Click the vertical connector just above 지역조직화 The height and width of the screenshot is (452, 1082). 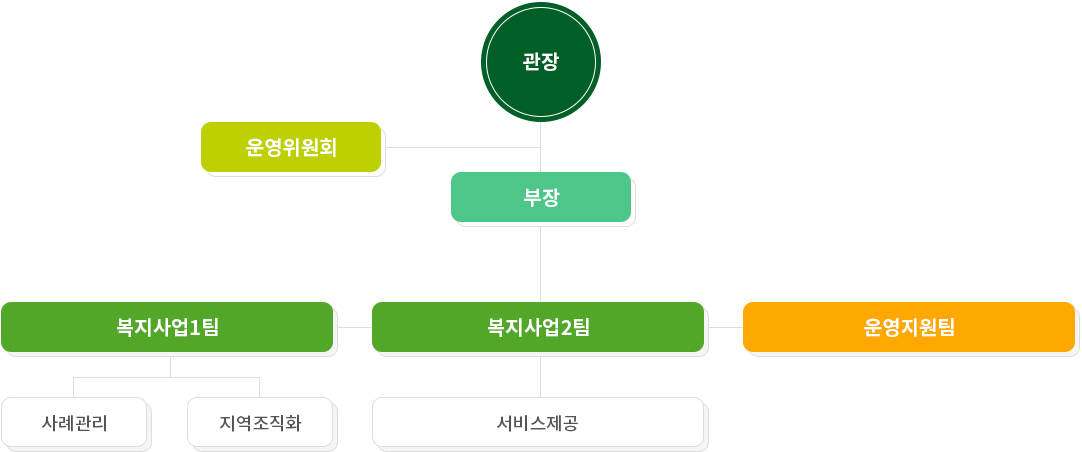(260, 388)
